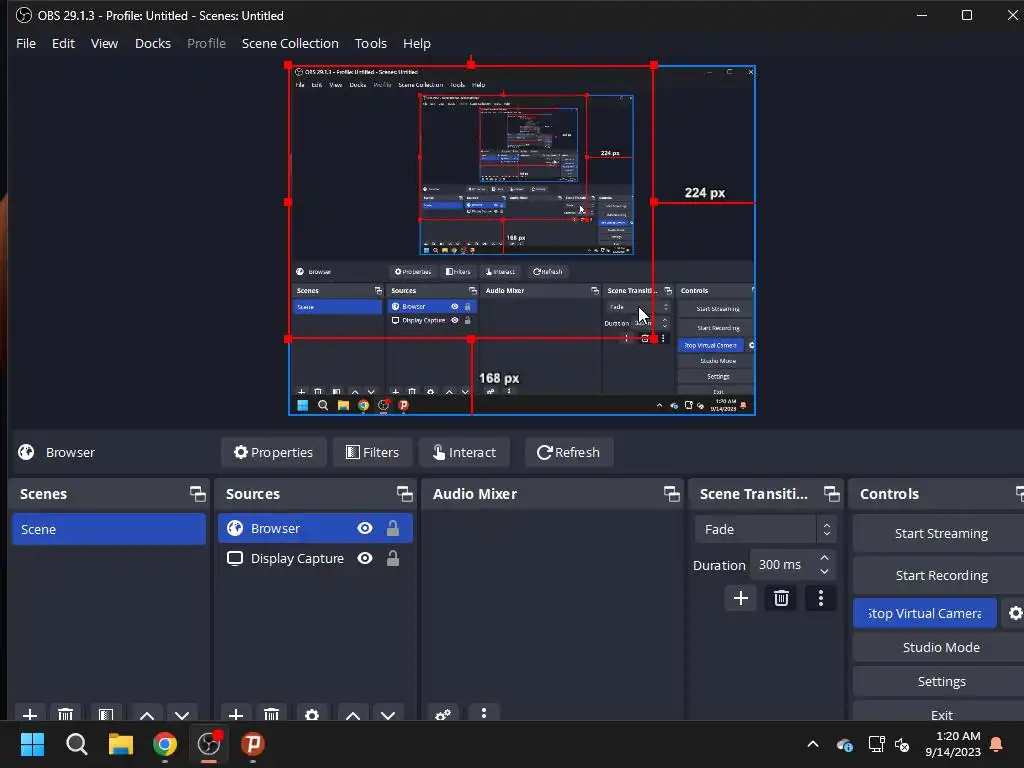The image size is (1024, 768).
Task: Undock the Audio Mixer panel
Action: (671, 494)
